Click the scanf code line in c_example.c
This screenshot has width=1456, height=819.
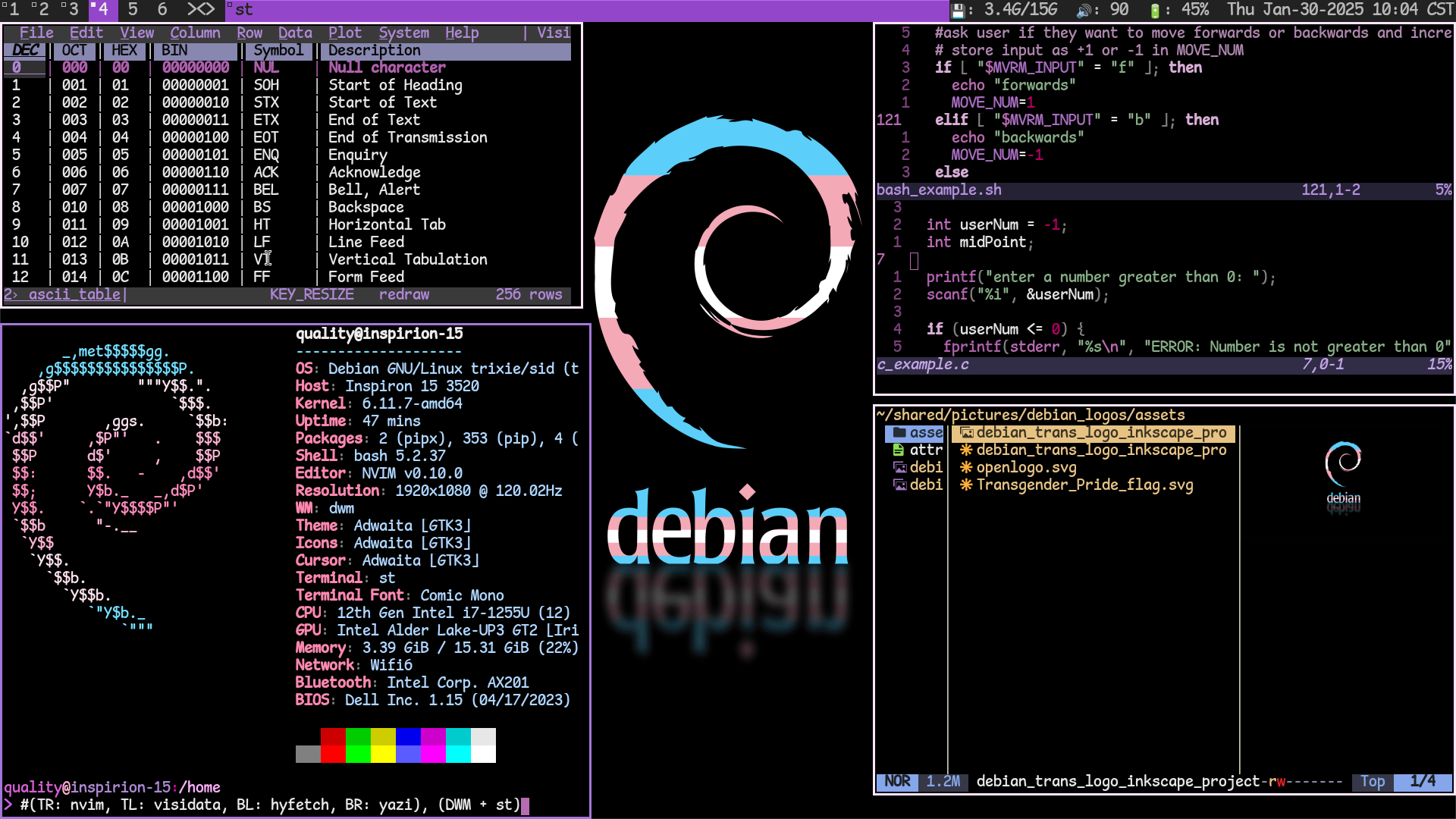point(1018,294)
